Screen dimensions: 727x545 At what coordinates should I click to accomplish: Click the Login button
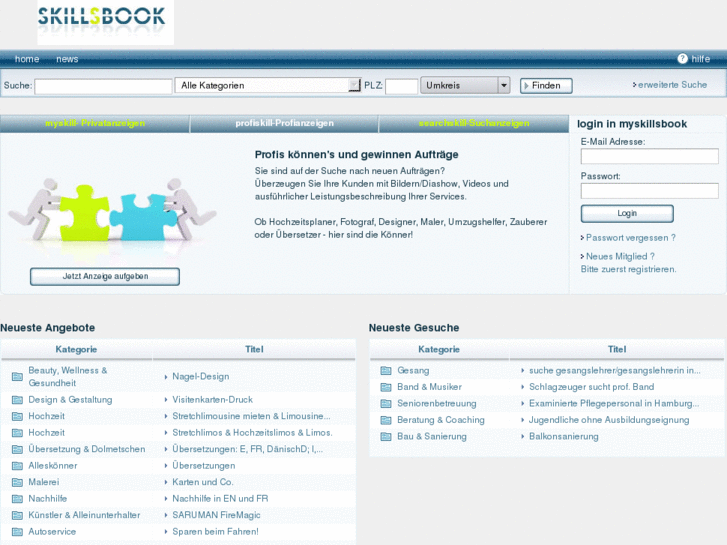pyautogui.click(x=627, y=213)
